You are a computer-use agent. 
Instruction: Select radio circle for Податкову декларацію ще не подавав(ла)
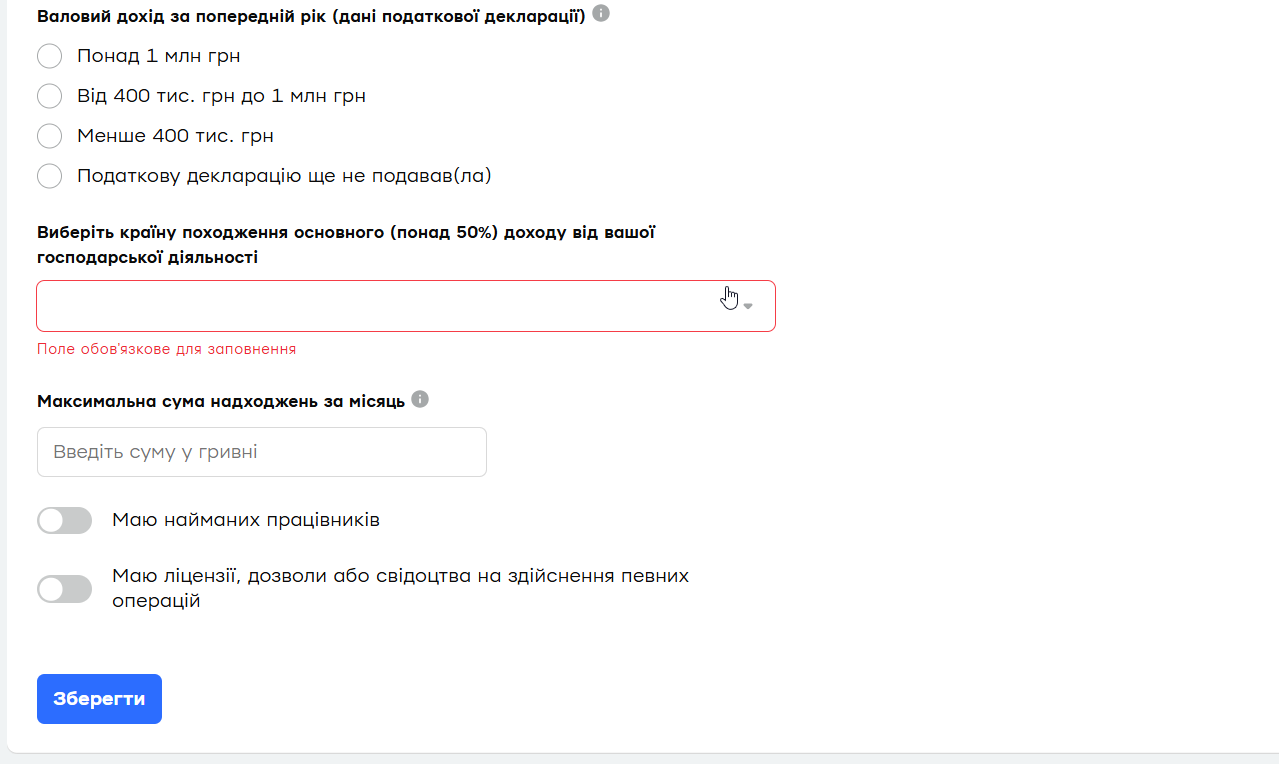50,176
